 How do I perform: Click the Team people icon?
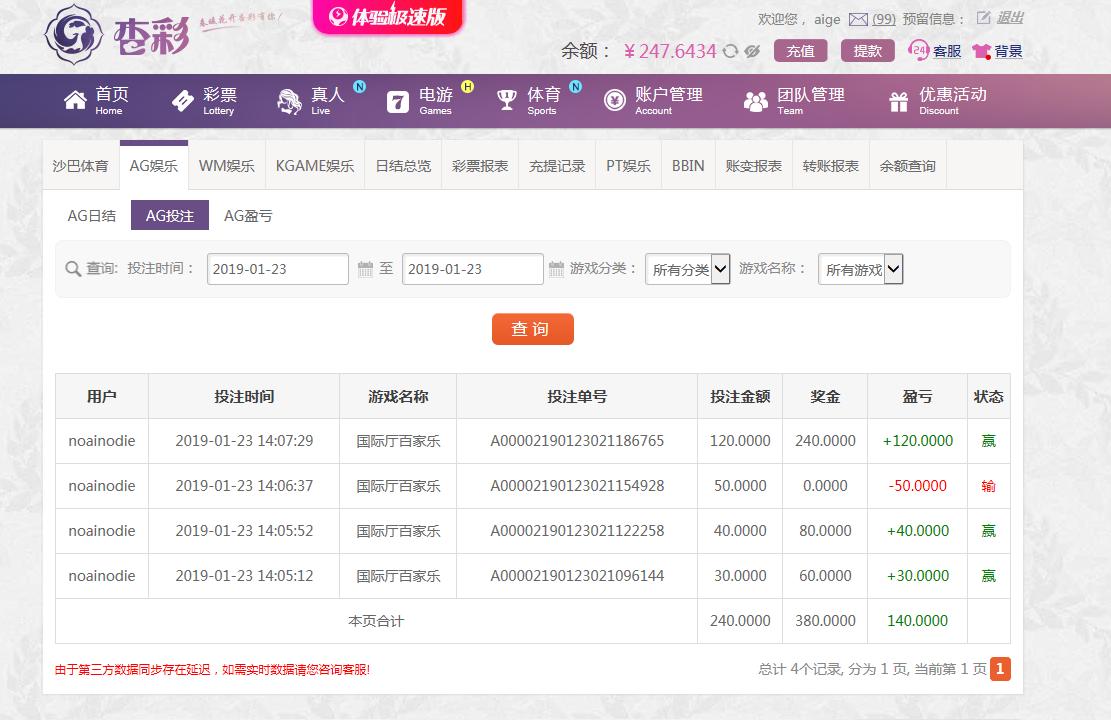pos(756,101)
